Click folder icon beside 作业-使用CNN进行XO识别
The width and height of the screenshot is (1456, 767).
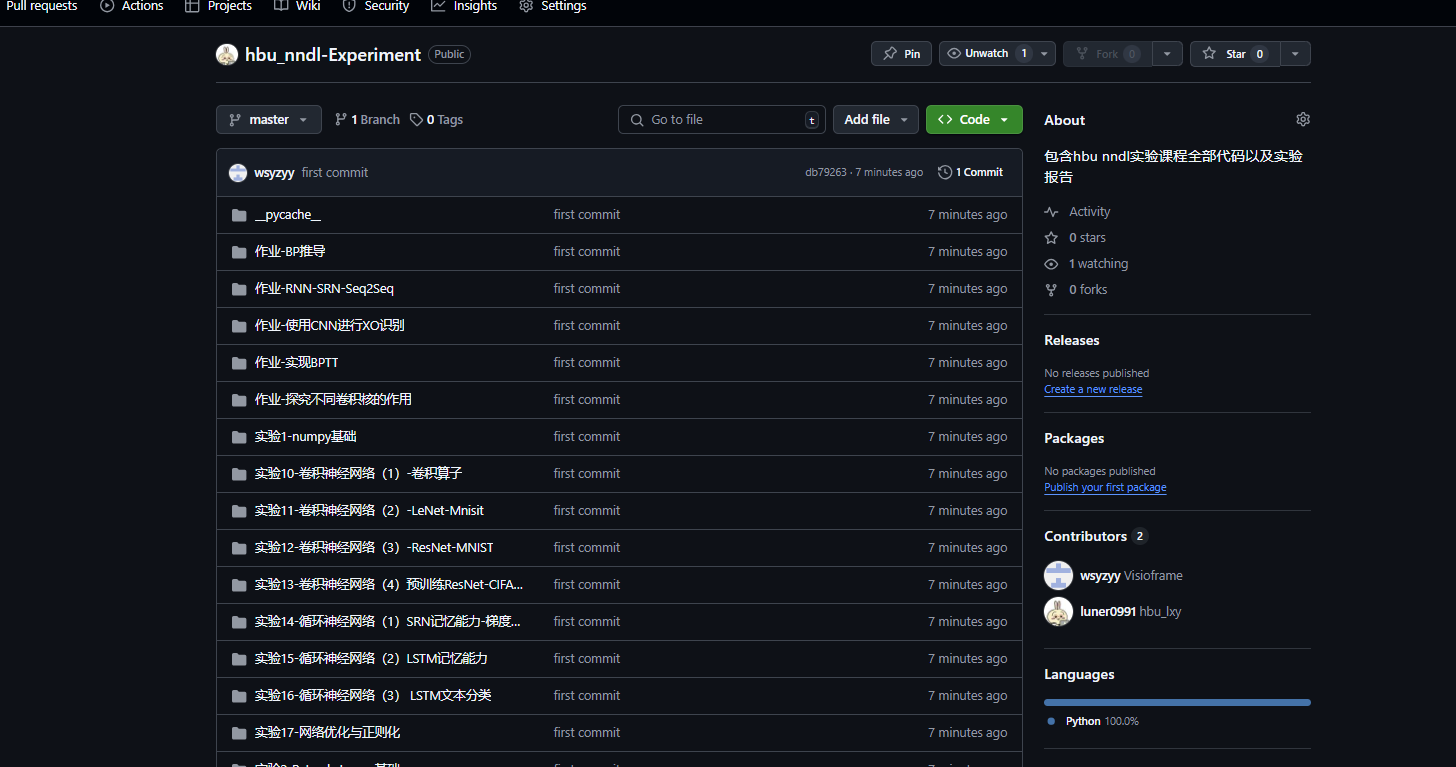point(239,325)
